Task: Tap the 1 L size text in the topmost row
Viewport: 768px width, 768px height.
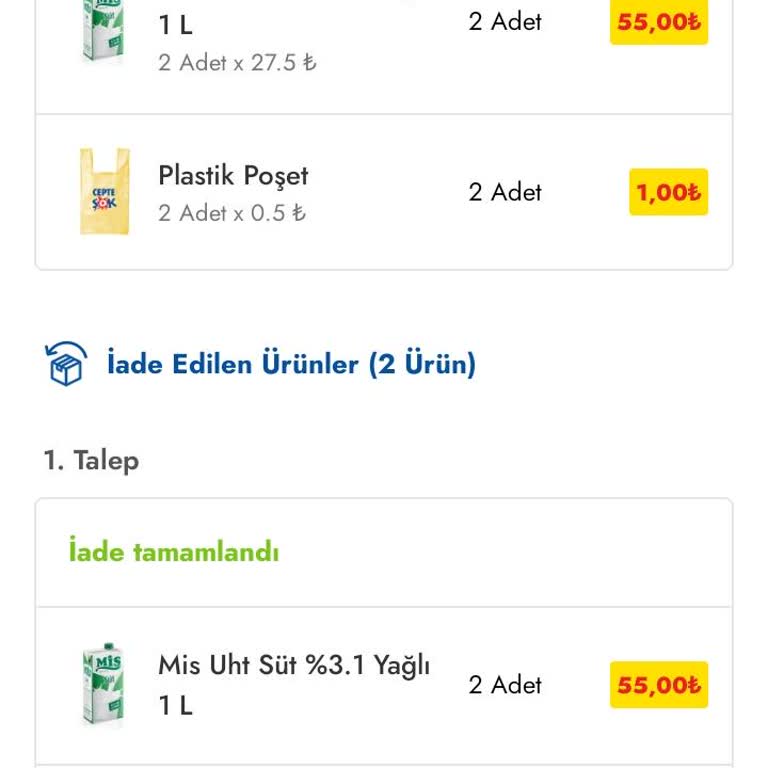Action: tap(175, 25)
